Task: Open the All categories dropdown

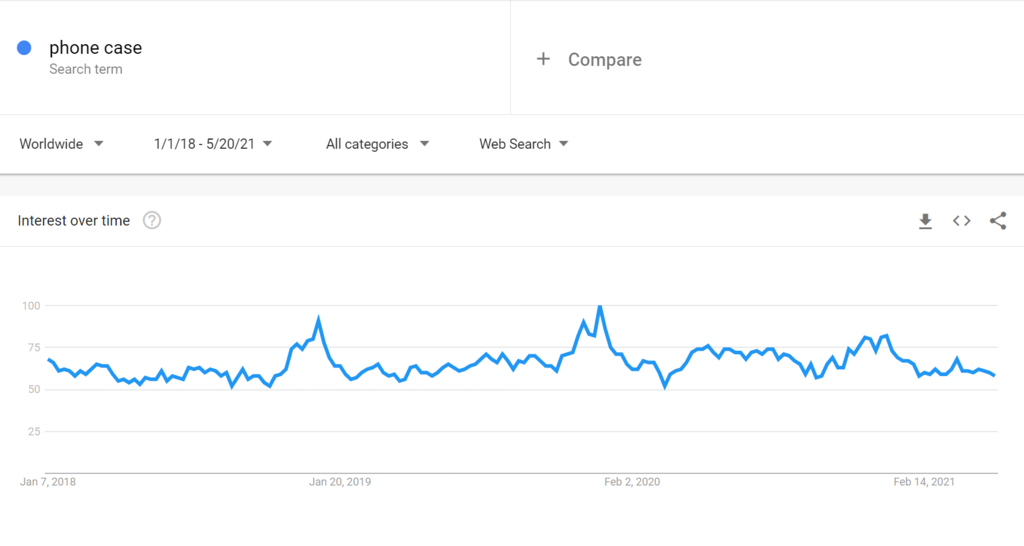Action: click(x=377, y=144)
